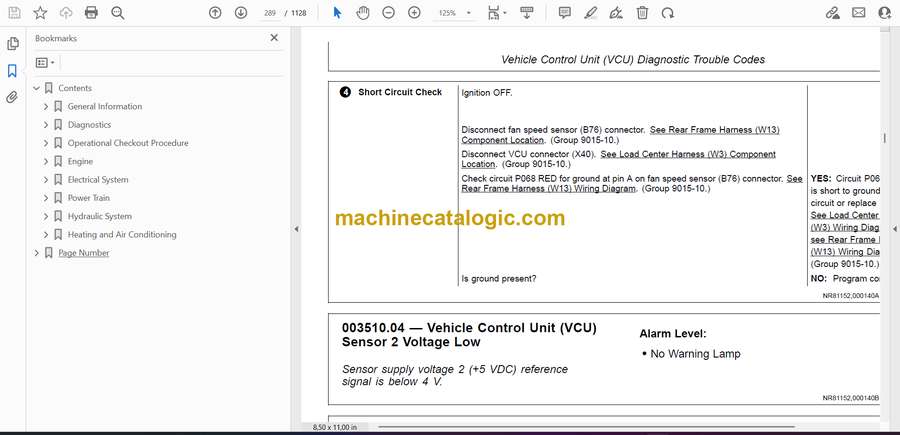Viewport: 900px width, 435px height.
Task: Print the document
Action: [91, 13]
